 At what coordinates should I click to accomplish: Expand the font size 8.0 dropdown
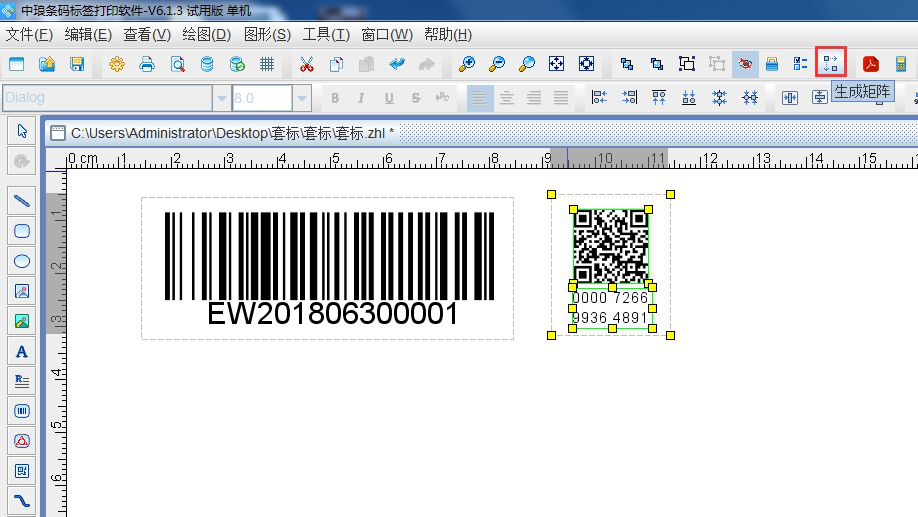302,97
